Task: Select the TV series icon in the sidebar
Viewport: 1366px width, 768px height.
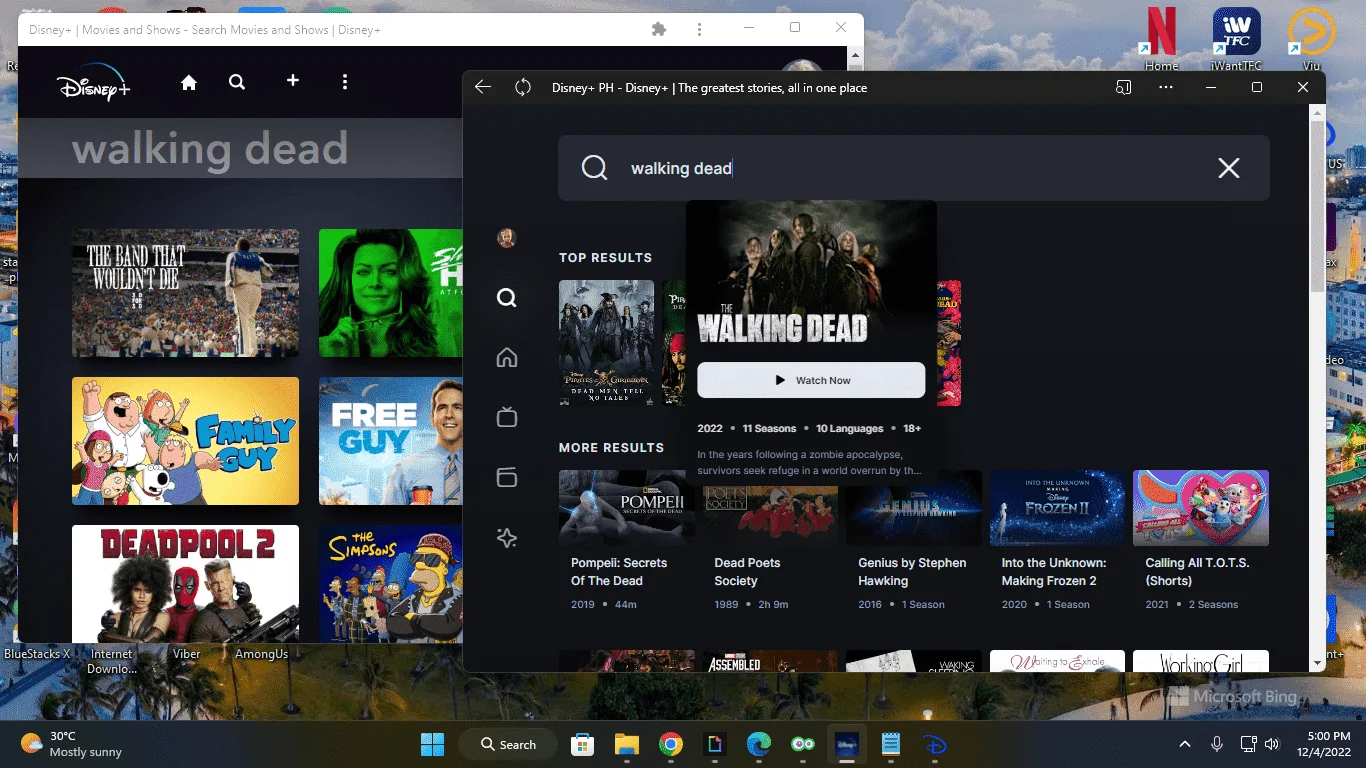Action: [507, 417]
